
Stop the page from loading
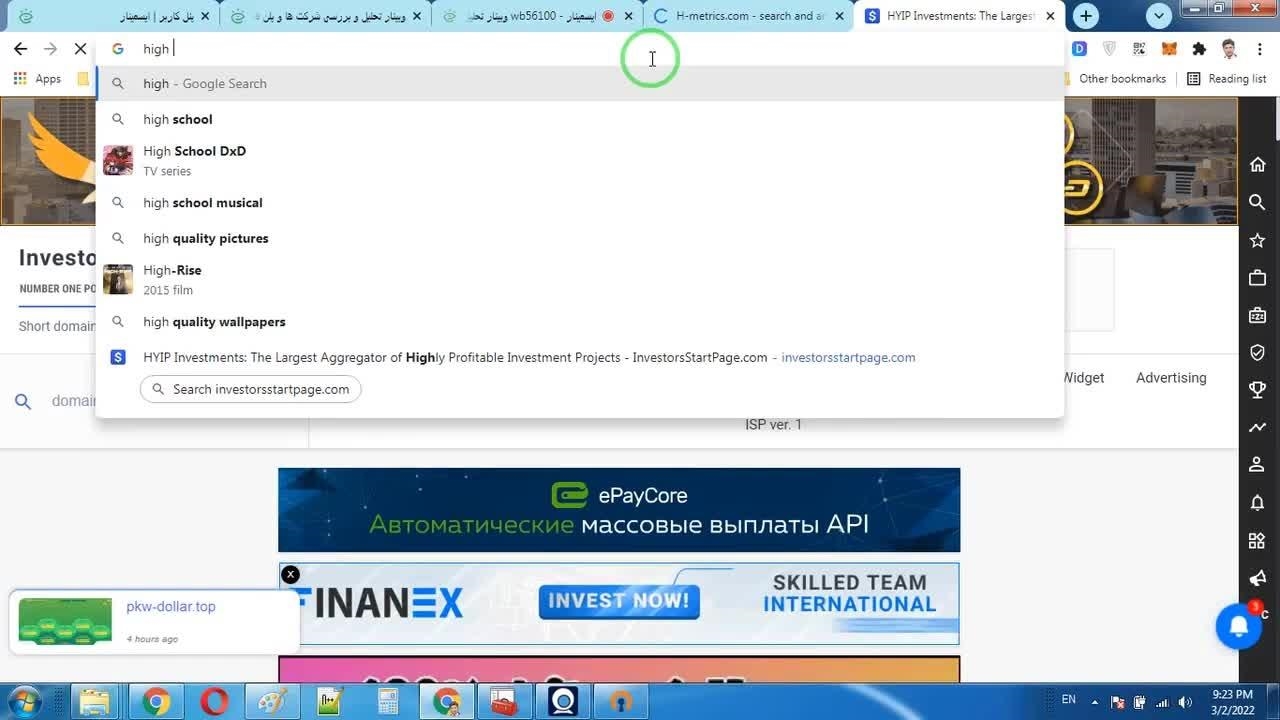pos(80,49)
